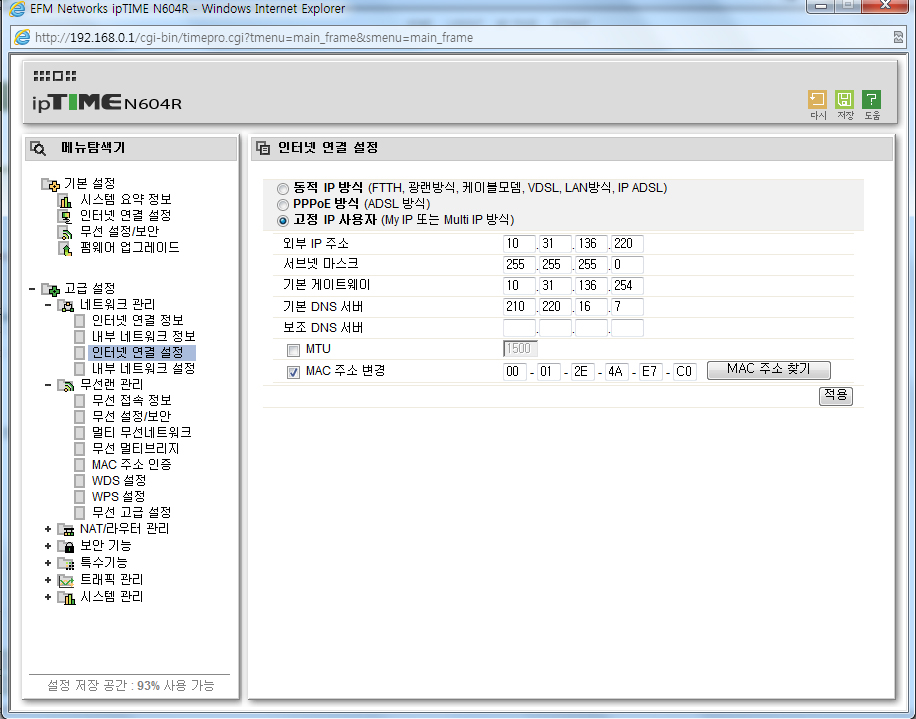916x719 pixels.
Task: Click the 적용 apply button
Action: click(x=835, y=396)
